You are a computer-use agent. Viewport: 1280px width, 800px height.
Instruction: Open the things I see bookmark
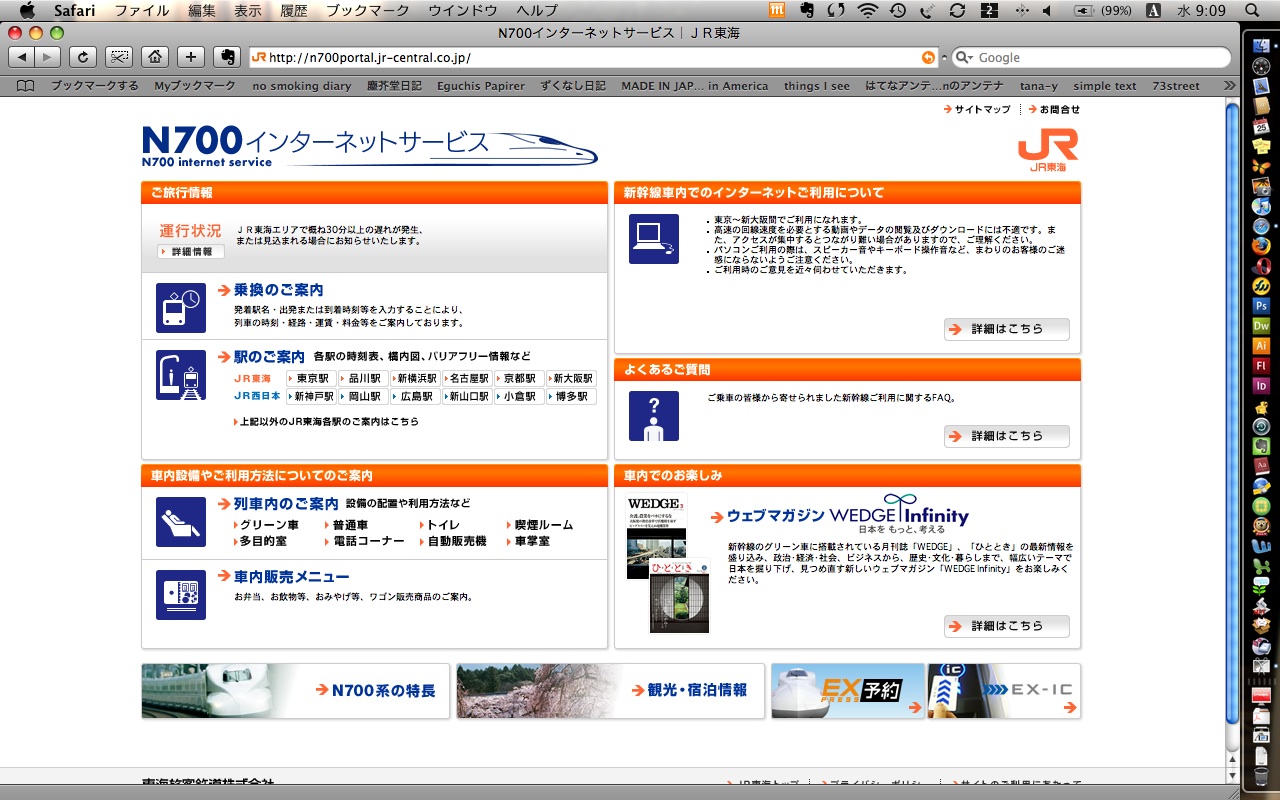pos(816,86)
